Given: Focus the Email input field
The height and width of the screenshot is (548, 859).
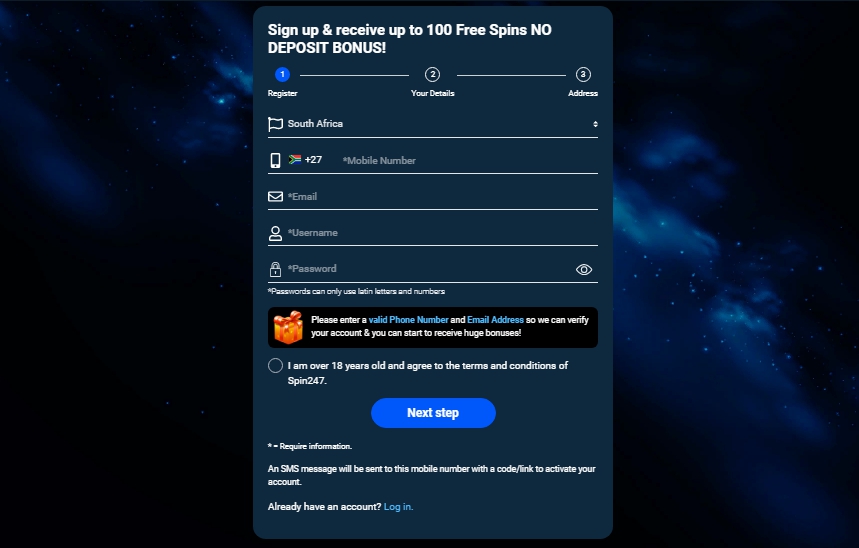Looking at the screenshot, I should point(442,197).
